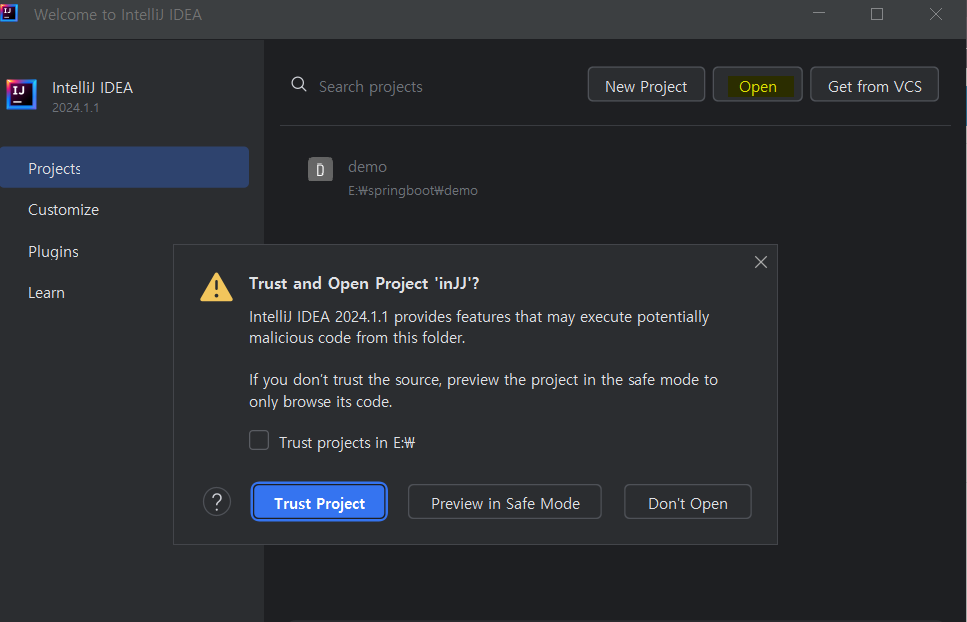
Task: Click the yellow warning triangle icon
Action: [216, 287]
